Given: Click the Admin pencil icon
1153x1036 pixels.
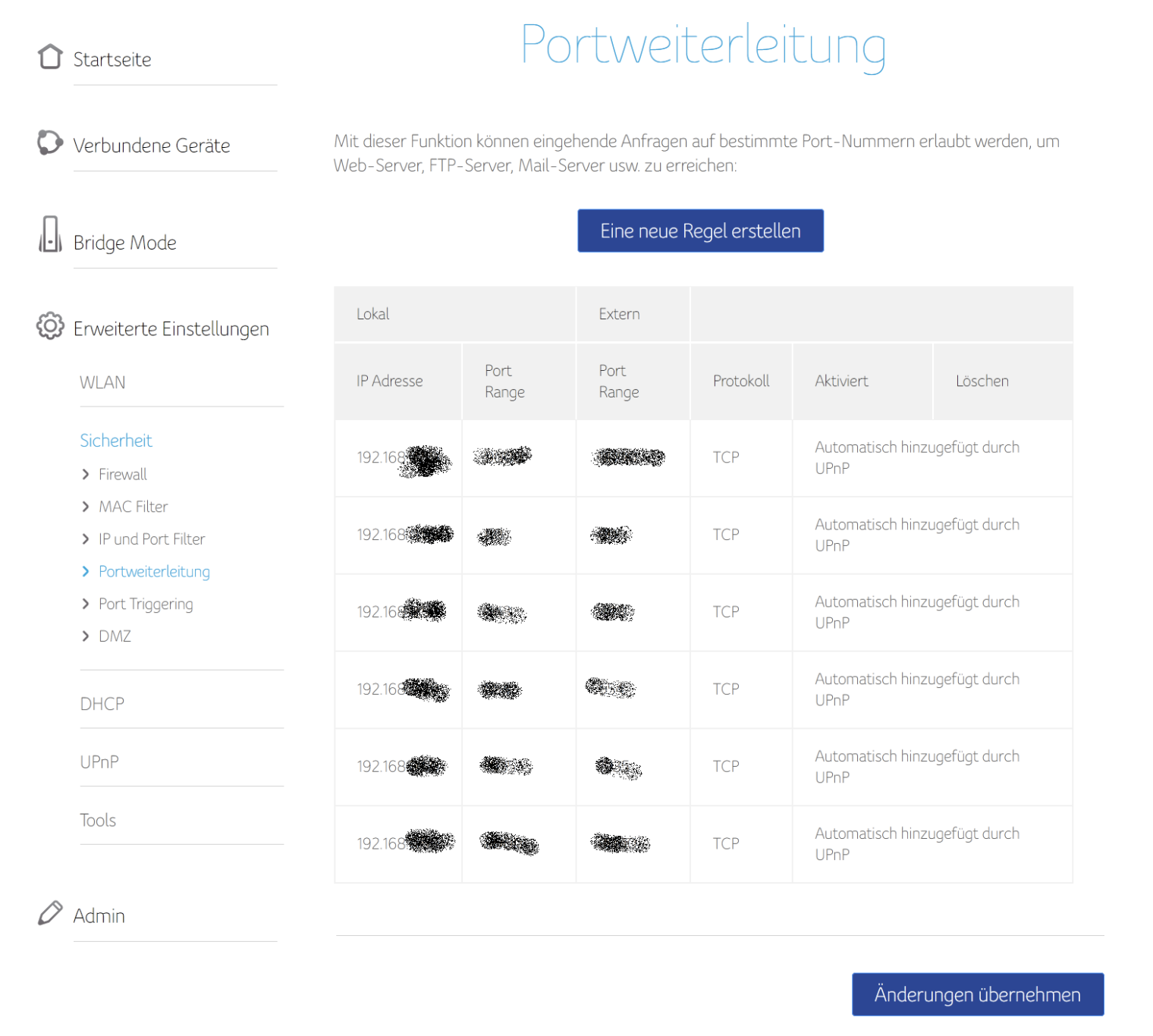Looking at the screenshot, I should tap(50, 913).
